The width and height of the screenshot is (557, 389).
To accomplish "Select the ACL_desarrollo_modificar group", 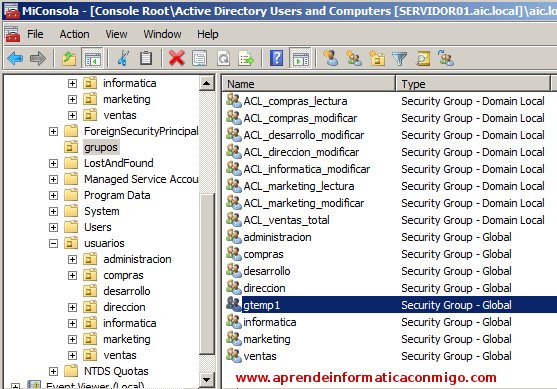I will 304,135.
